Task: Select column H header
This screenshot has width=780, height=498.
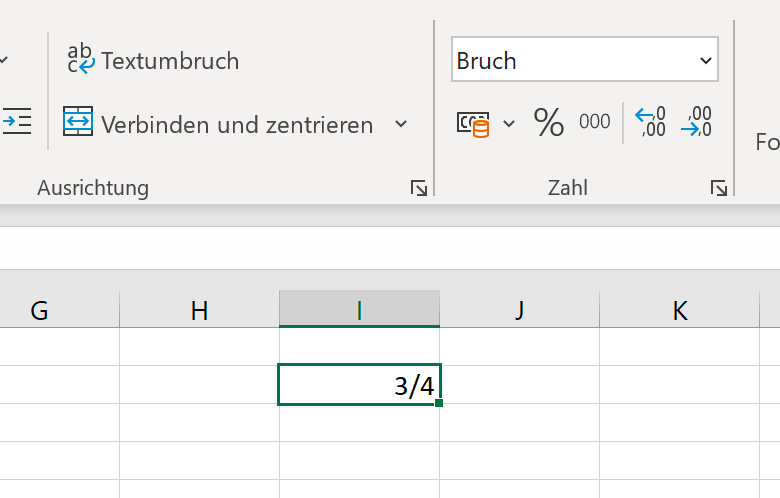Action: (199, 309)
